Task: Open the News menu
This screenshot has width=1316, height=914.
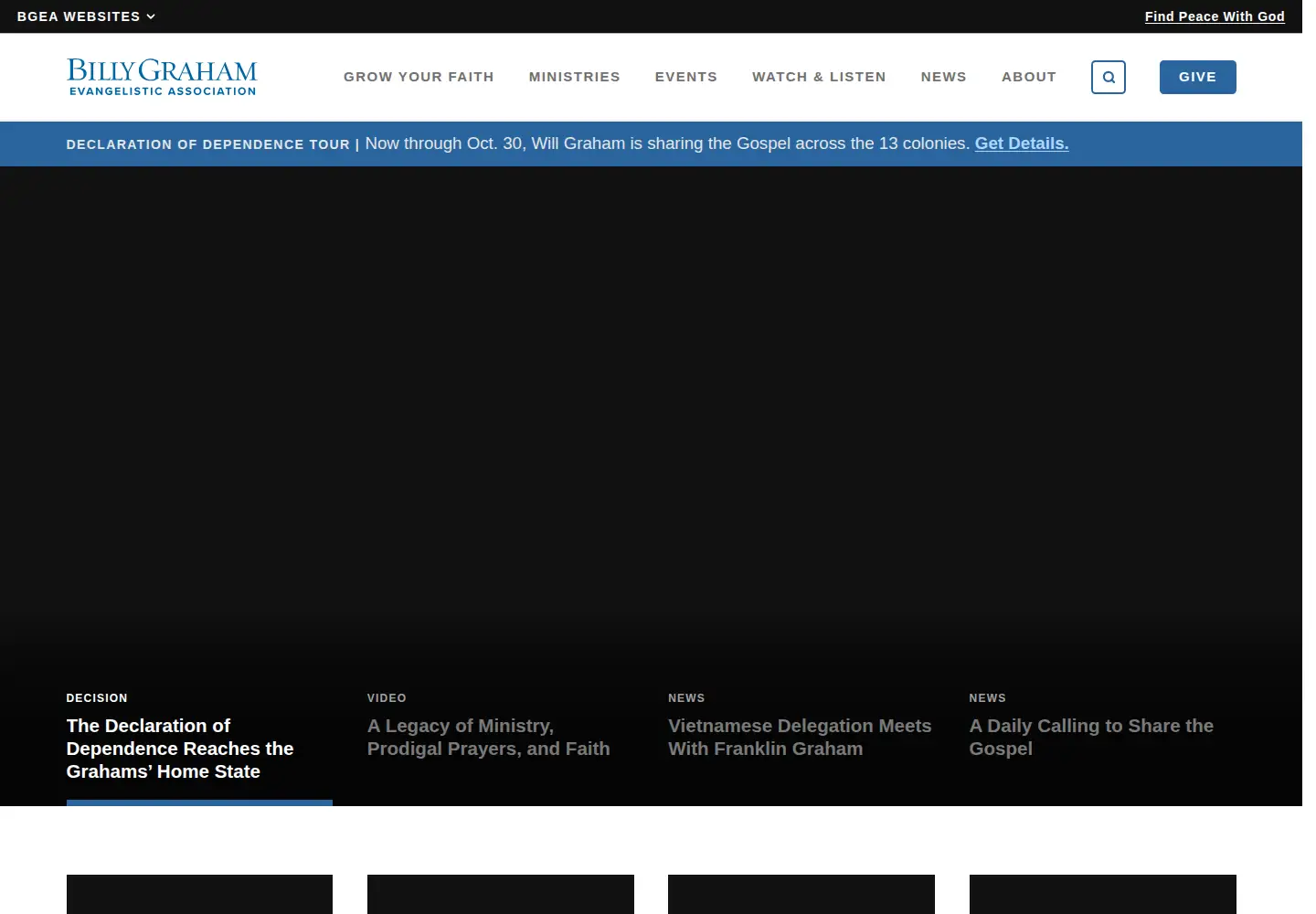Action: pyautogui.click(x=944, y=77)
